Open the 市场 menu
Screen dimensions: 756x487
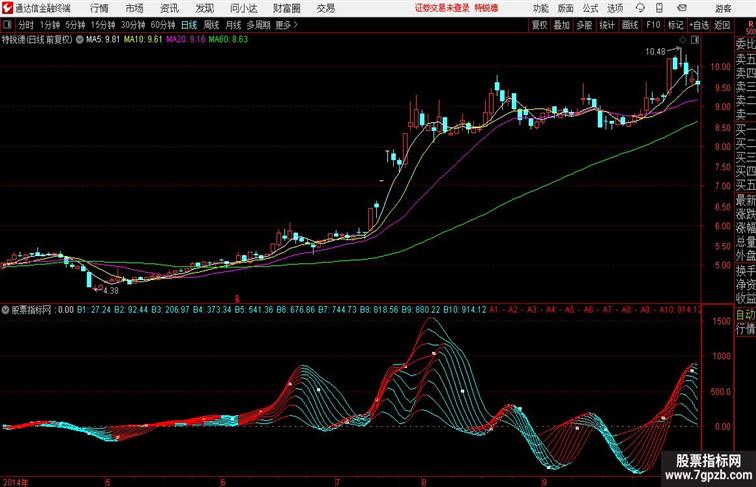[135, 8]
